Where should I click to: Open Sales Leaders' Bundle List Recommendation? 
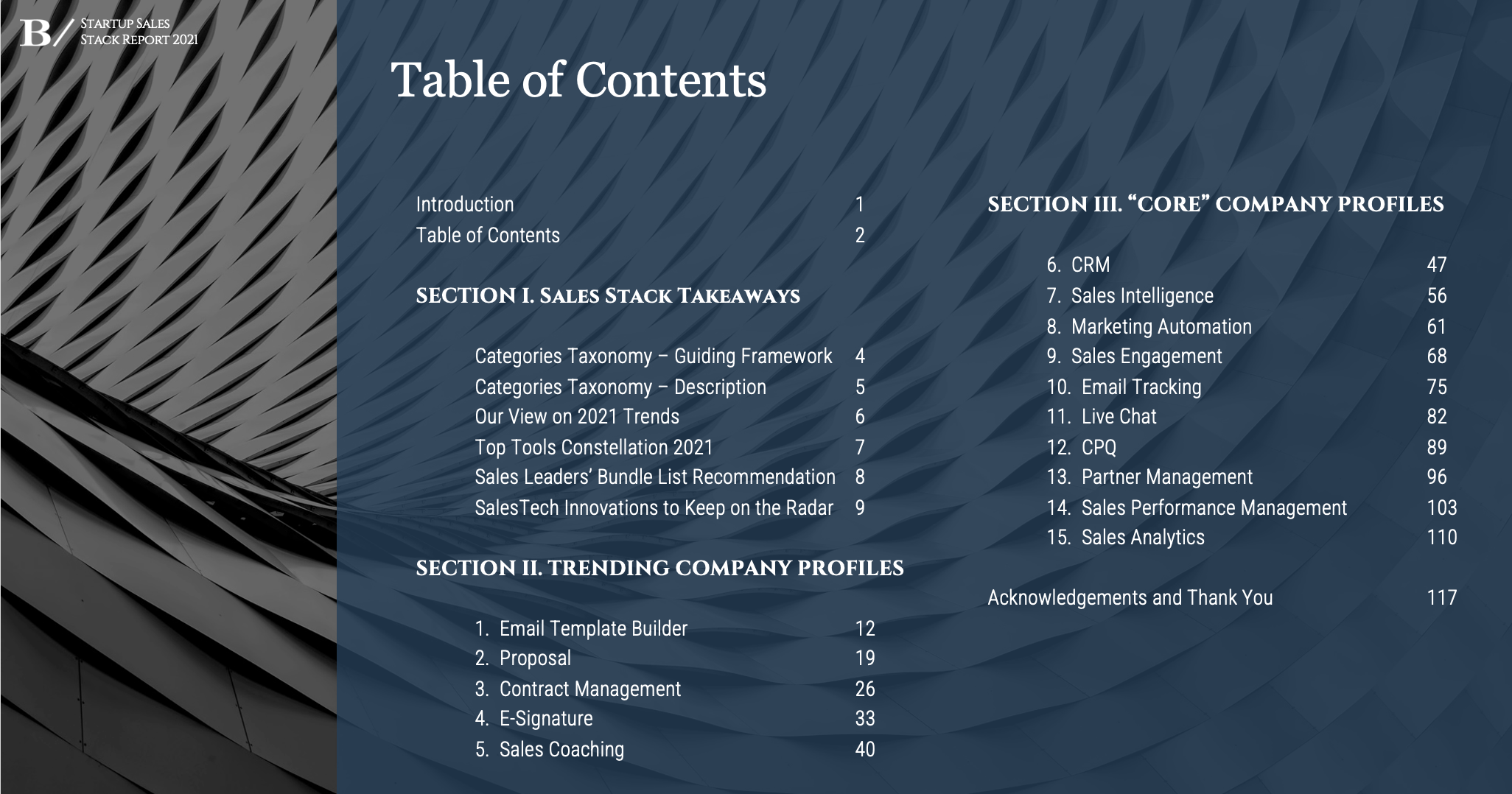(x=655, y=477)
